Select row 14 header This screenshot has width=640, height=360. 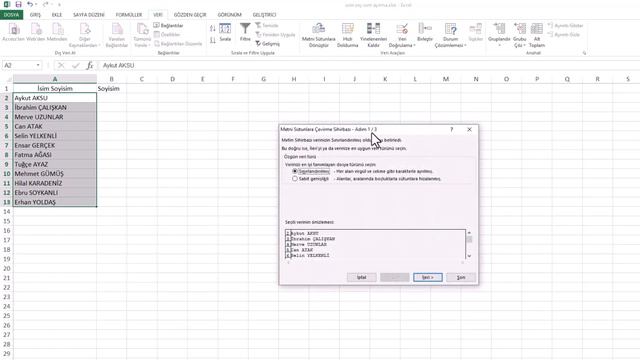(x=7, y=211)
